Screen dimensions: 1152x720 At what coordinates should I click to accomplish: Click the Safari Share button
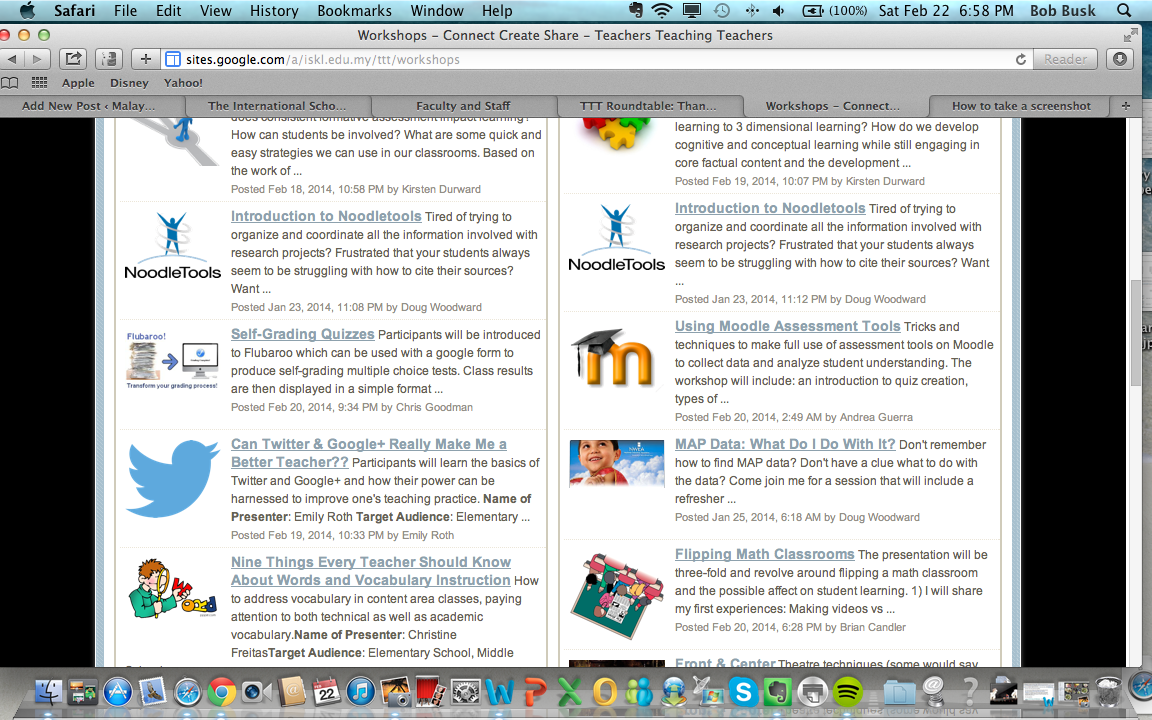tap(73, 59)
